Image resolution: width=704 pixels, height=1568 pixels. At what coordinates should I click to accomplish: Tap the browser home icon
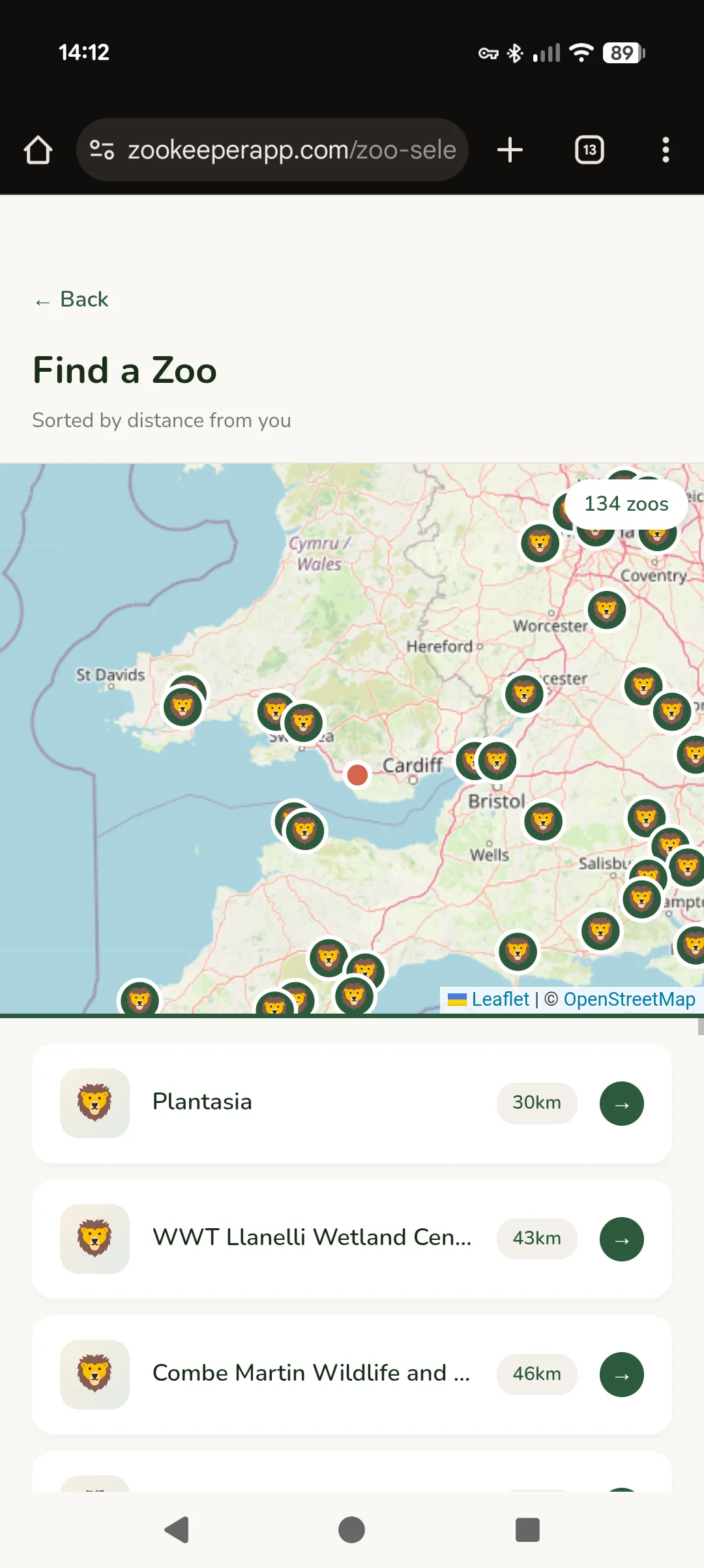click(x=38, y=150)
